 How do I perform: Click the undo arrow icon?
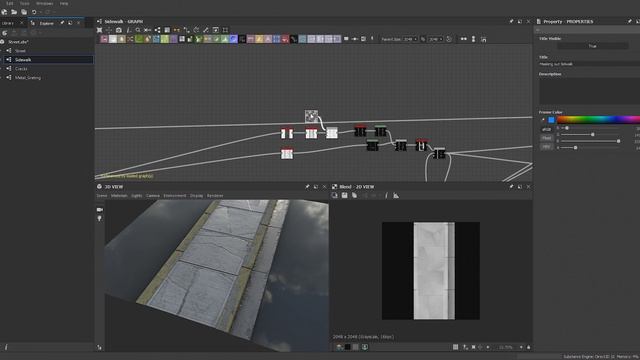[34, 12]
